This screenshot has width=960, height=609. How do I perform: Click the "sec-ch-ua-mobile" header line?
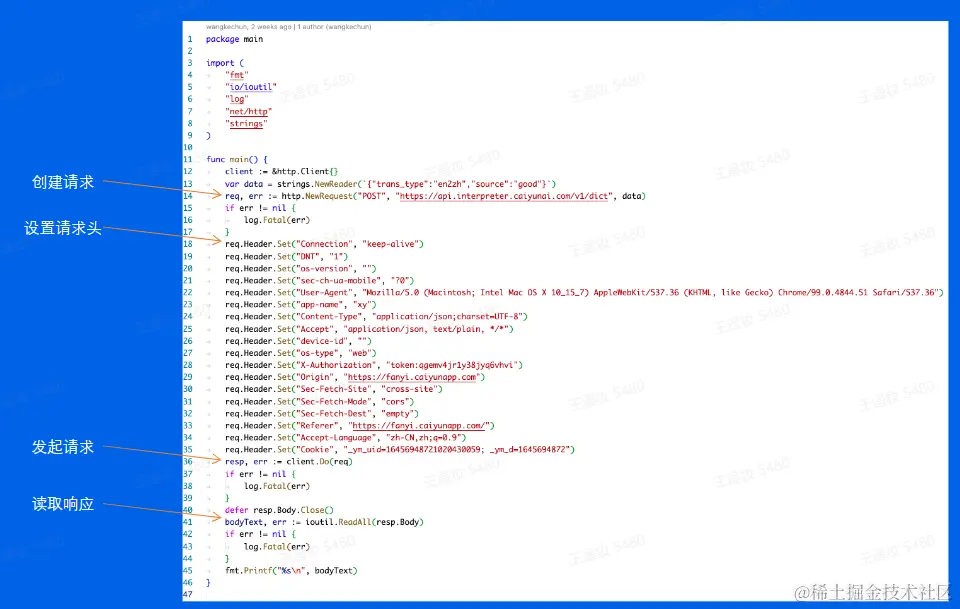click(320, 280)
